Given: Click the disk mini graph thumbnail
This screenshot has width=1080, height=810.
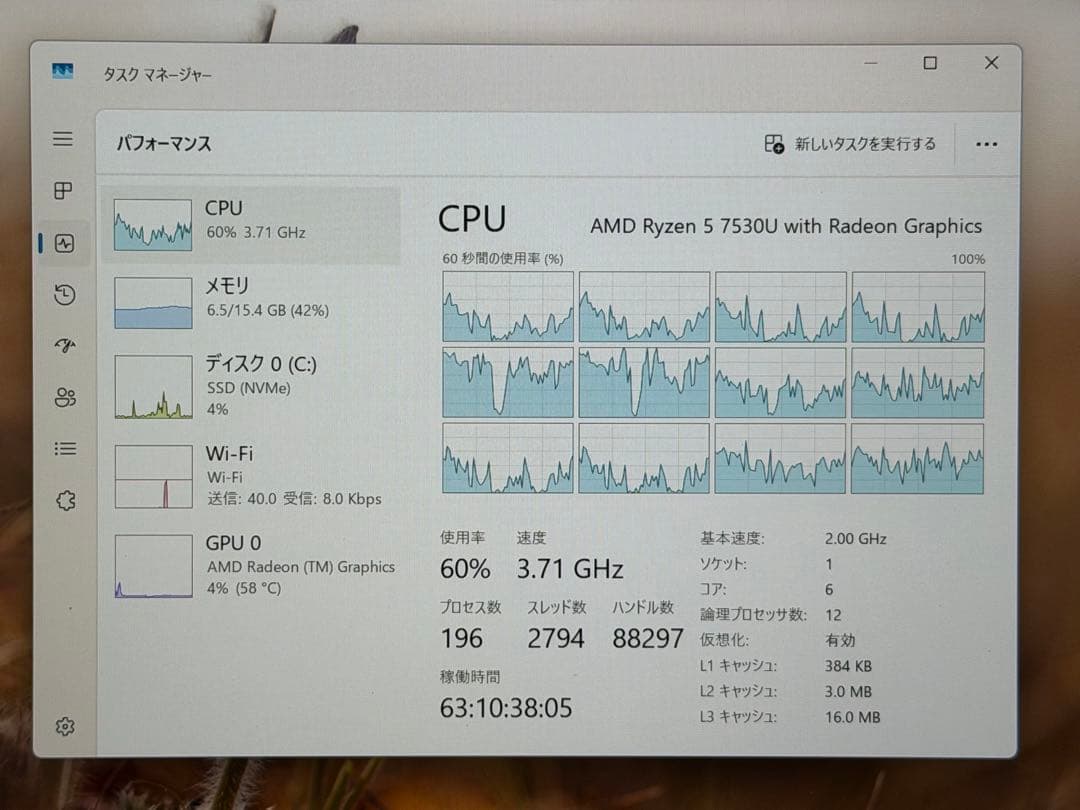Looking at the screenshot, I should (x=153, y=386).
